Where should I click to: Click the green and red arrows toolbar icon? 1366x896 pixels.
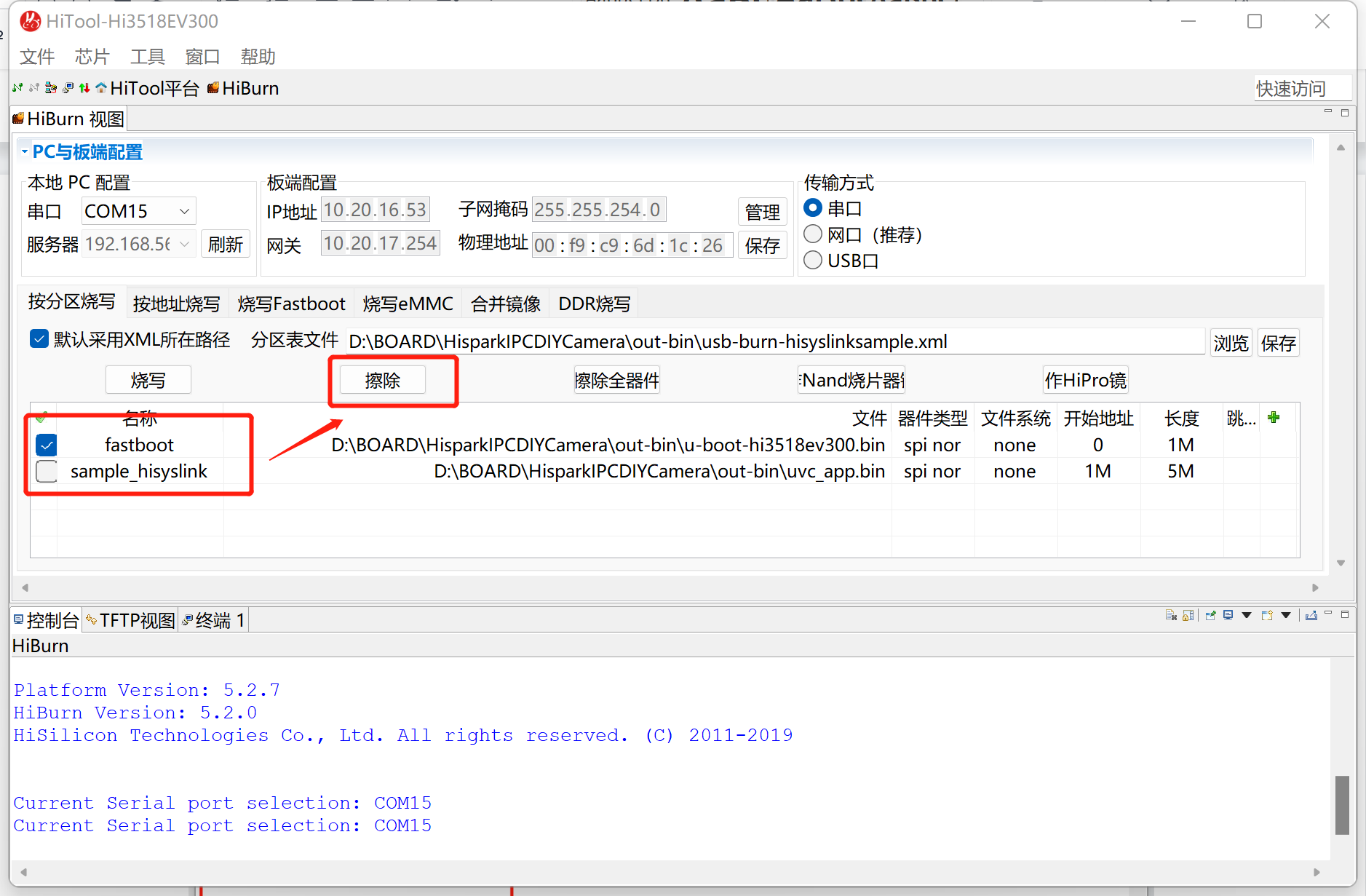click(x=84, y=88)
